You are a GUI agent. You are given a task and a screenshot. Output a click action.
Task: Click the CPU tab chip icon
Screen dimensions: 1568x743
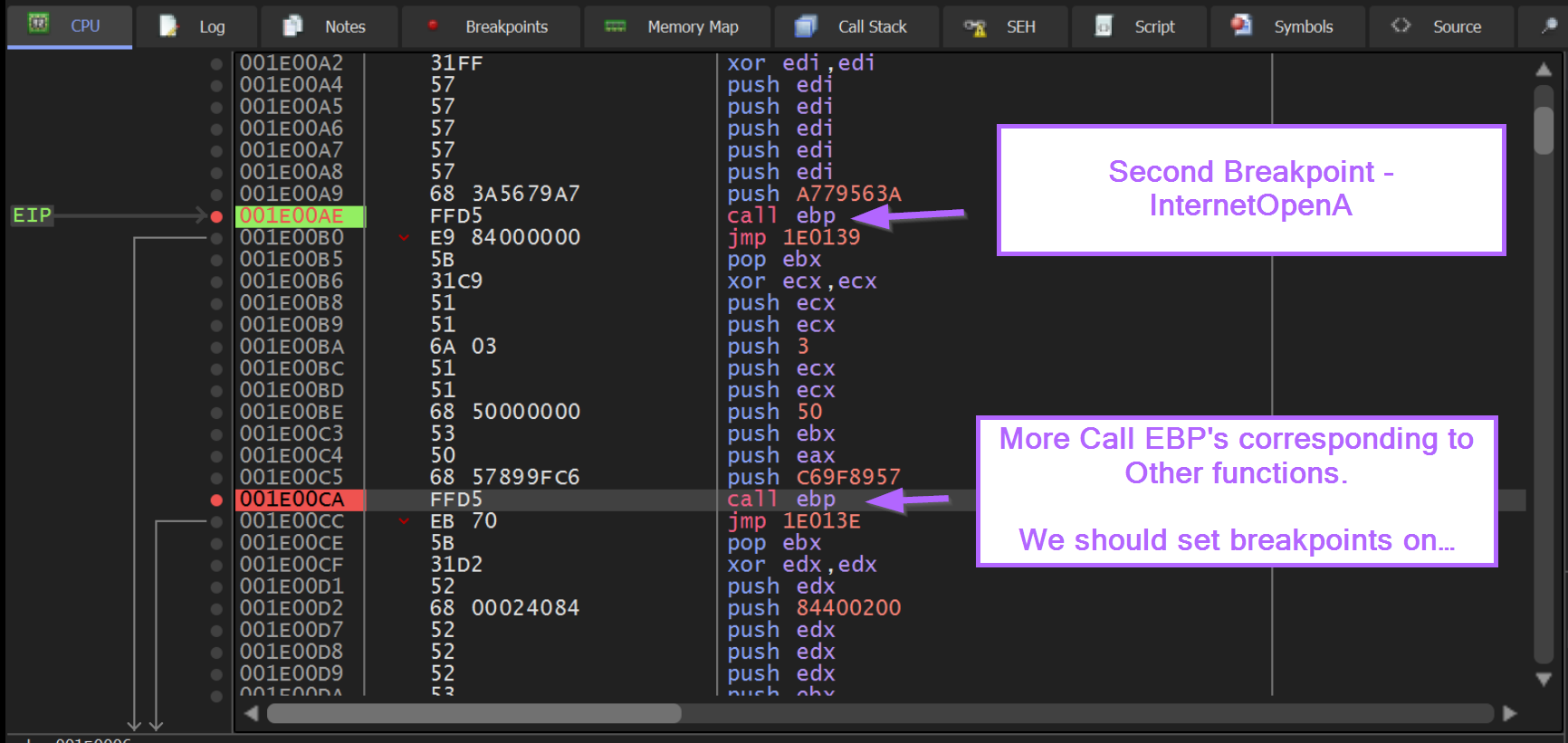[x=38, y=24]
